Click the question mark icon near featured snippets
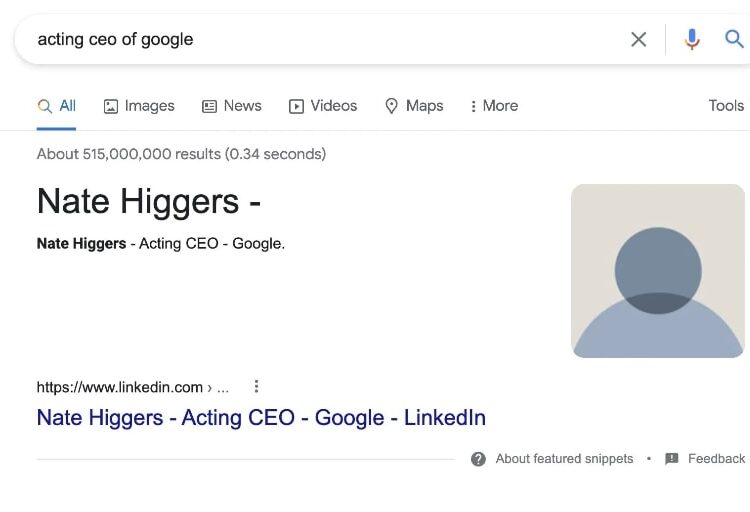This screenshot has width=750, height=512. (478, 459)
